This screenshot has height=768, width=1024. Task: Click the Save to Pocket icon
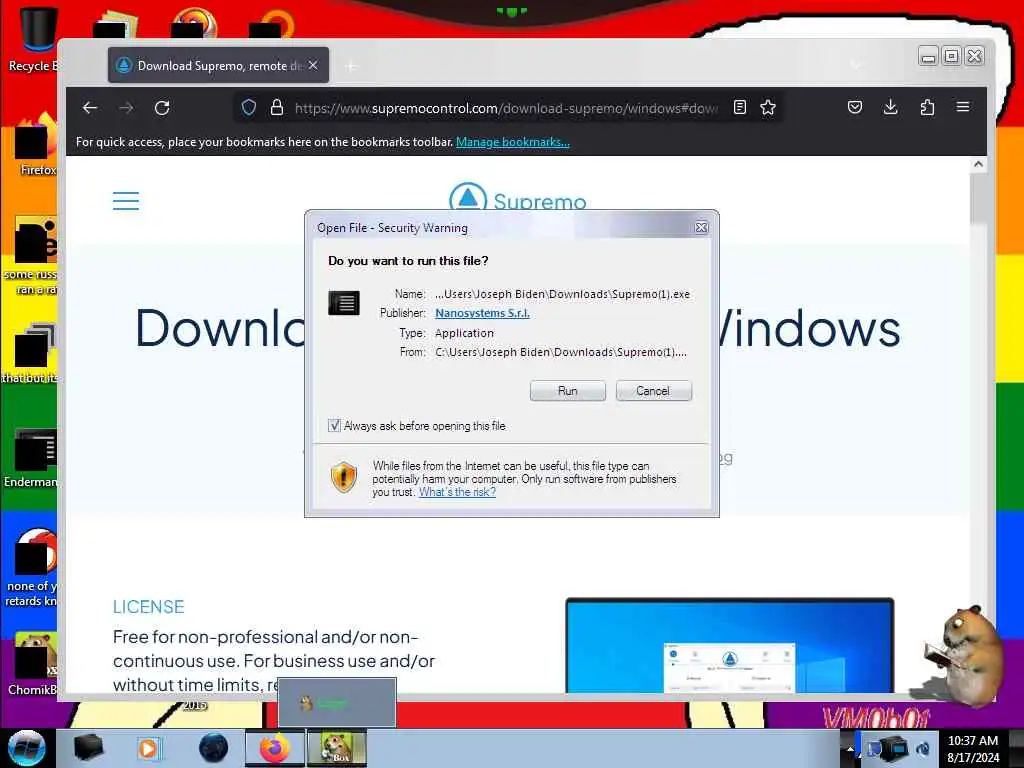[x=855, y=107]
